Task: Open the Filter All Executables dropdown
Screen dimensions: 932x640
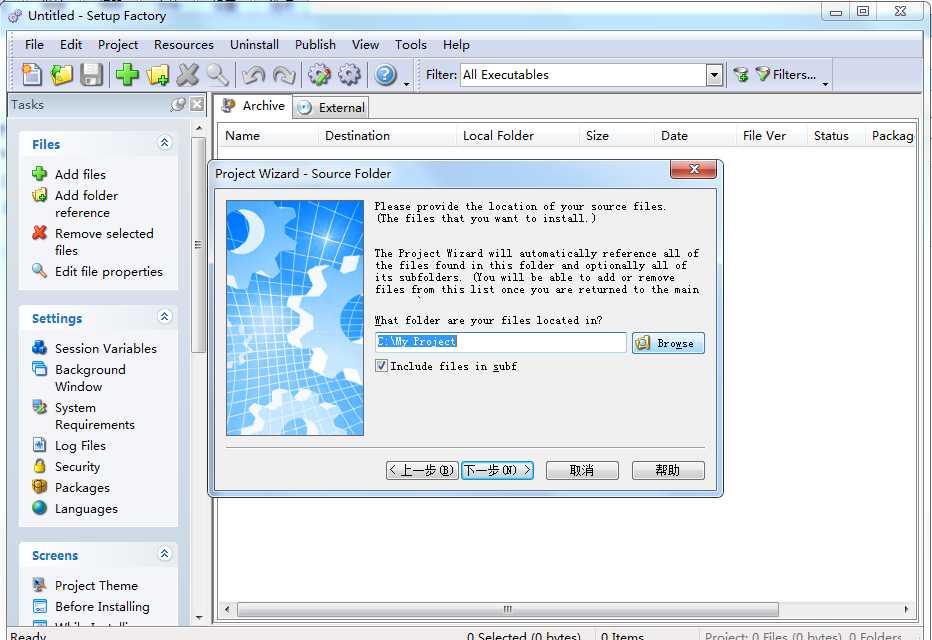Action: [x=714, y=75]
